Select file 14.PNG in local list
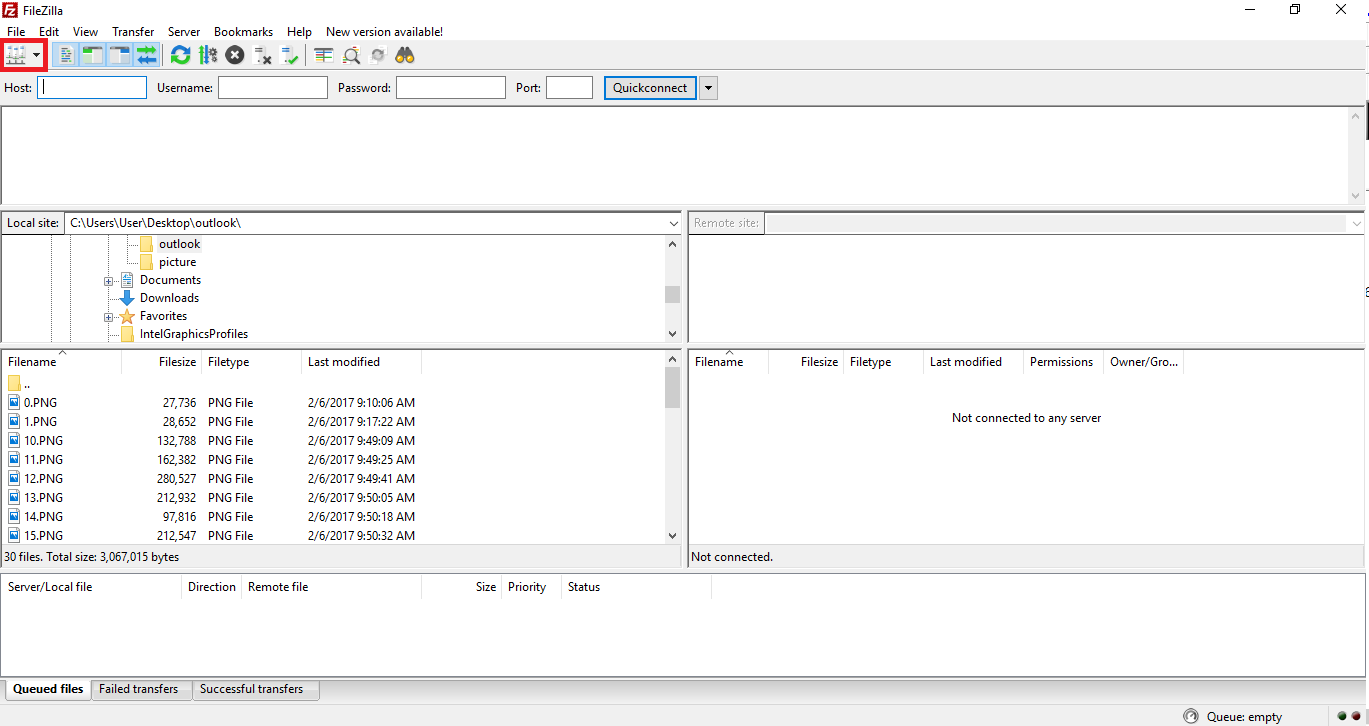1369x726 pixels. [x=44, y=517]
